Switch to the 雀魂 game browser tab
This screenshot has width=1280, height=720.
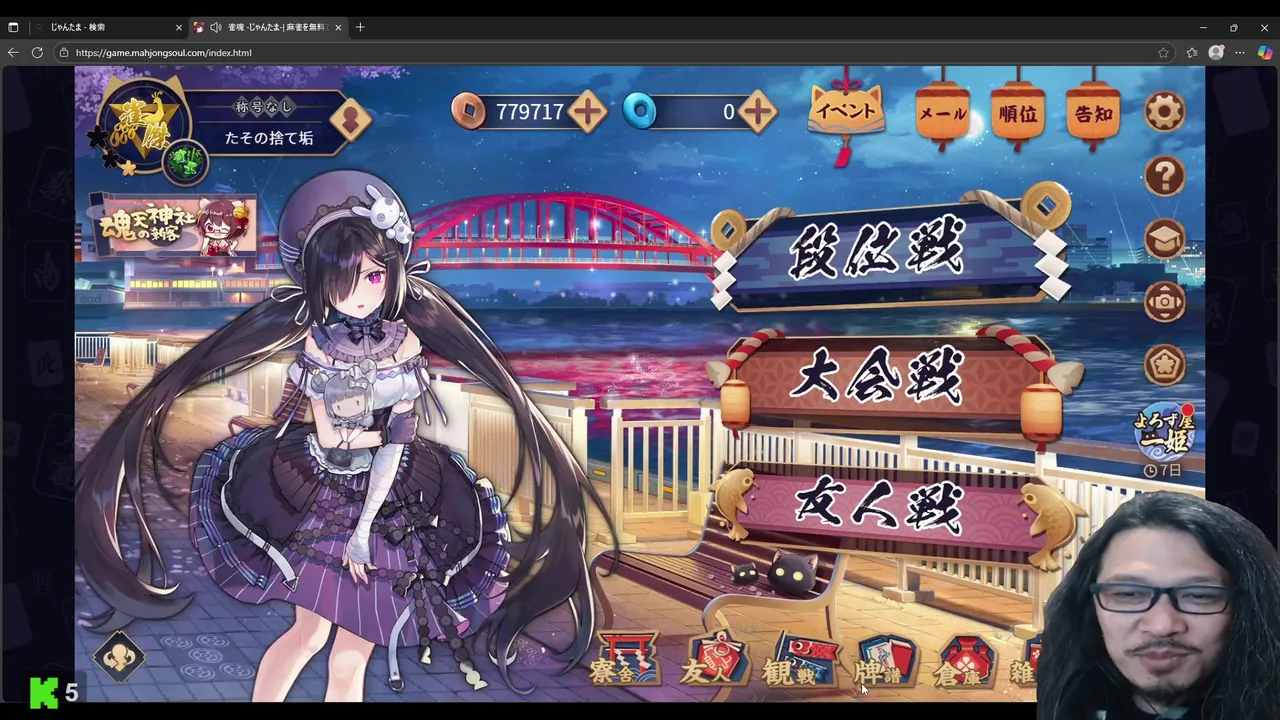pyautogui.click(x=267, y=27)
